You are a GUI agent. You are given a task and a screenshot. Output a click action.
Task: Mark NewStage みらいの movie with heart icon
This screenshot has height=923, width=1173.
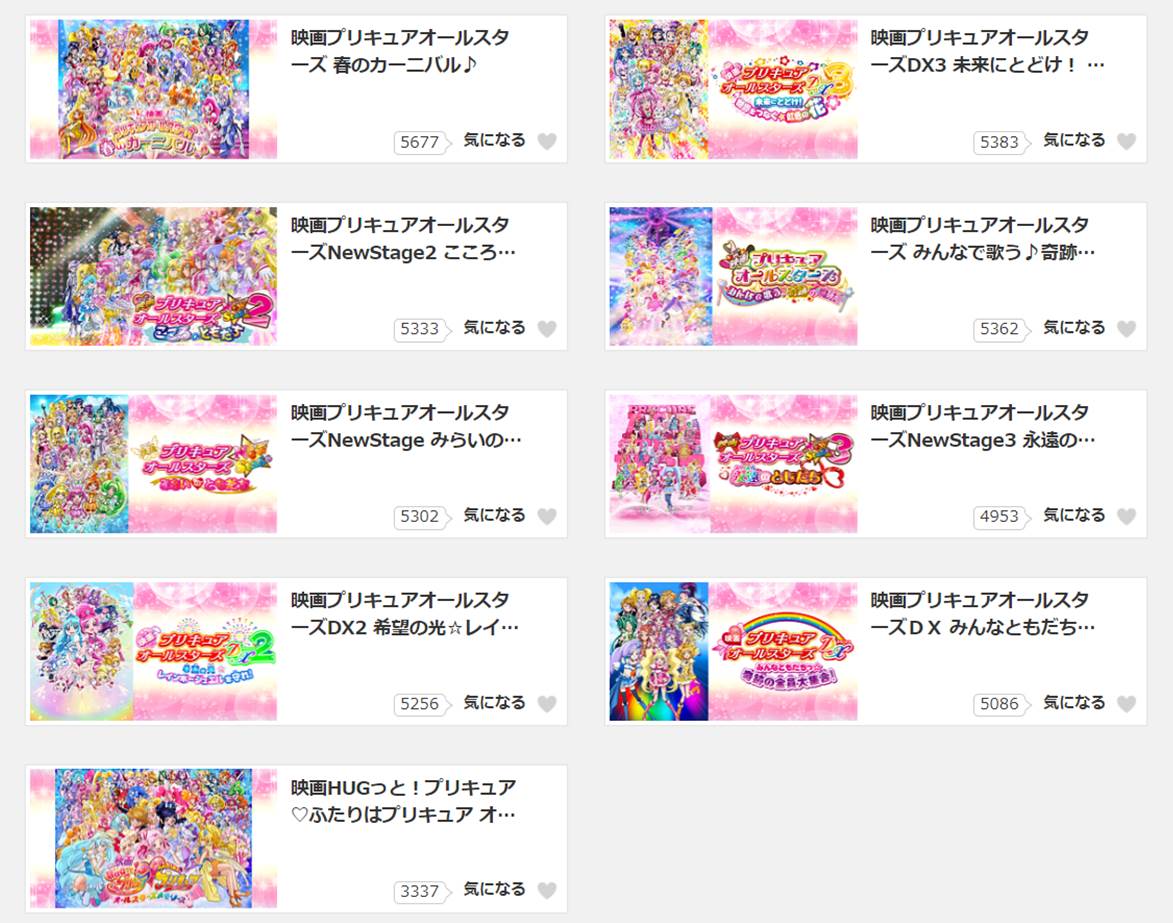click(x=547, y=516)
